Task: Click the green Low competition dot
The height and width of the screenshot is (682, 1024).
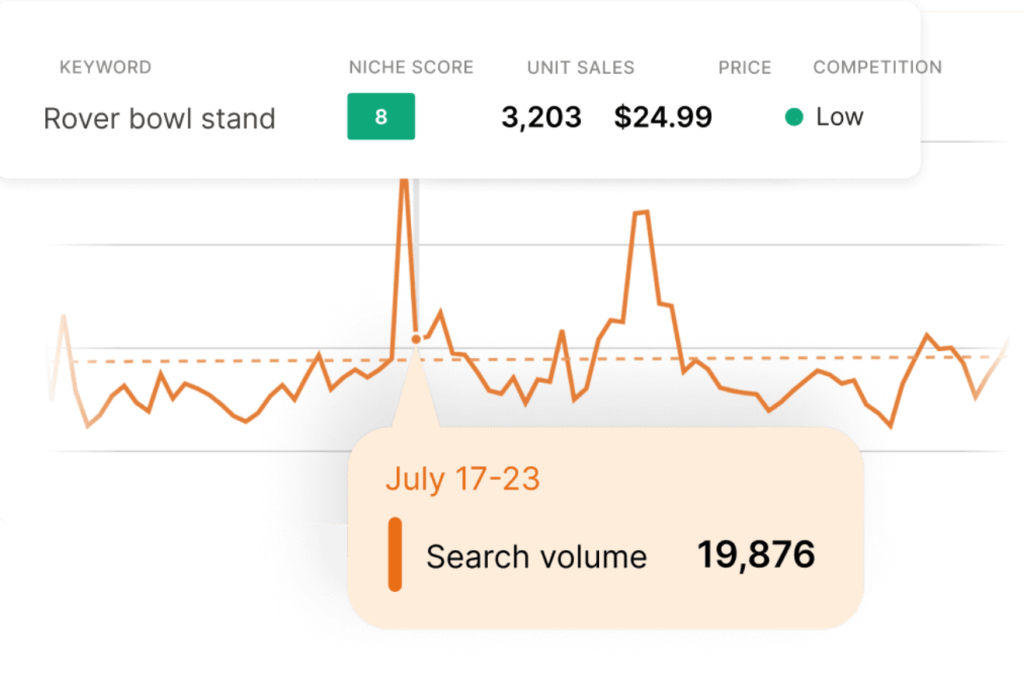Action: pos(794,117)
